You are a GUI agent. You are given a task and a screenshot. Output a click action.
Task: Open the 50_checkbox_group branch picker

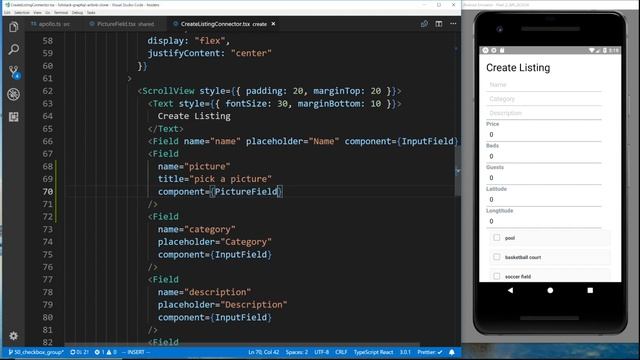pyautogui.click(x=36, y=352)
